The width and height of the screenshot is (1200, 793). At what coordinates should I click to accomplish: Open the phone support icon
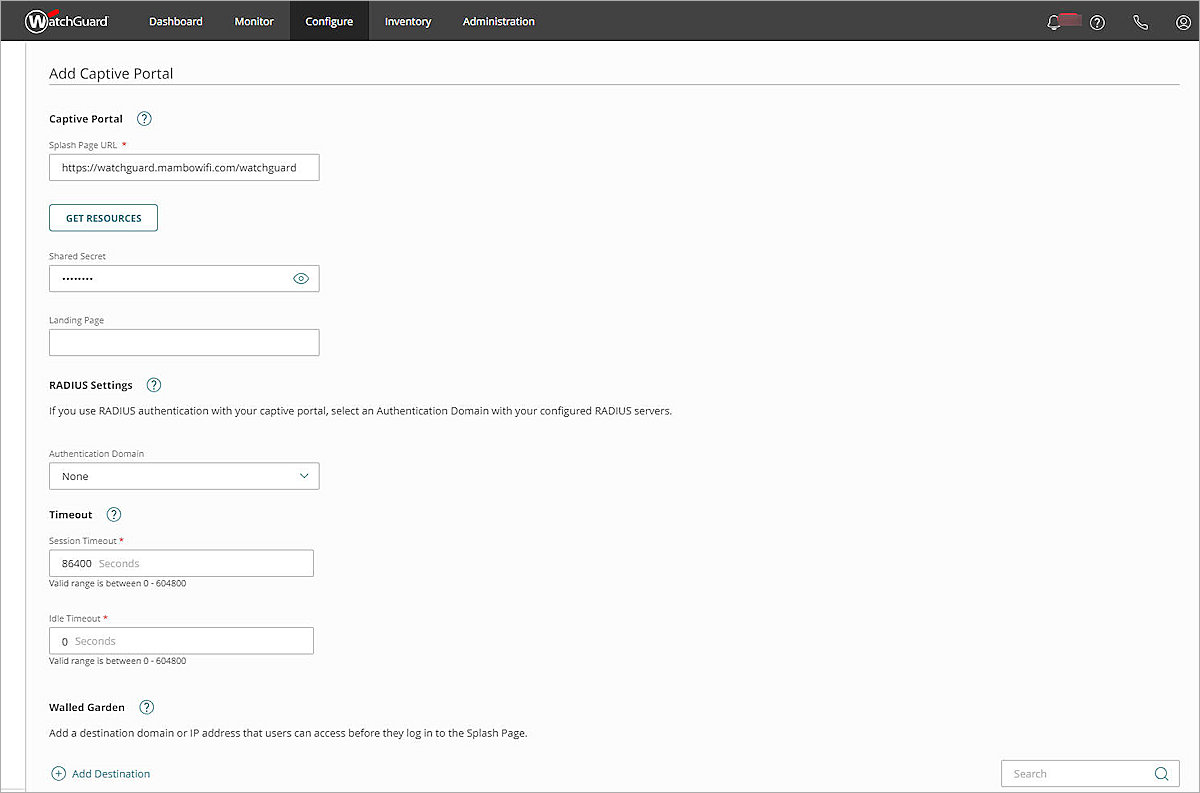[1140, 21]
